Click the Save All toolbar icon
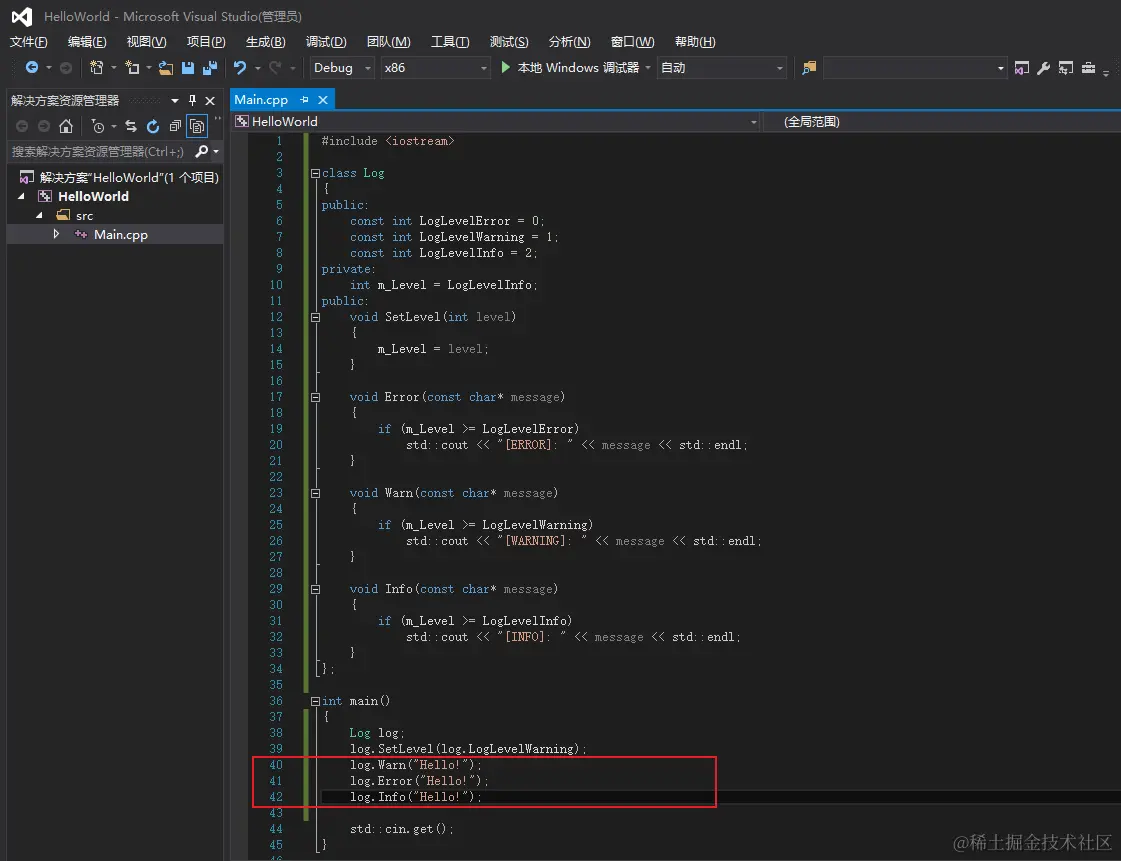The height and width of the screenshot is (861, 1121). pos(209,68)
